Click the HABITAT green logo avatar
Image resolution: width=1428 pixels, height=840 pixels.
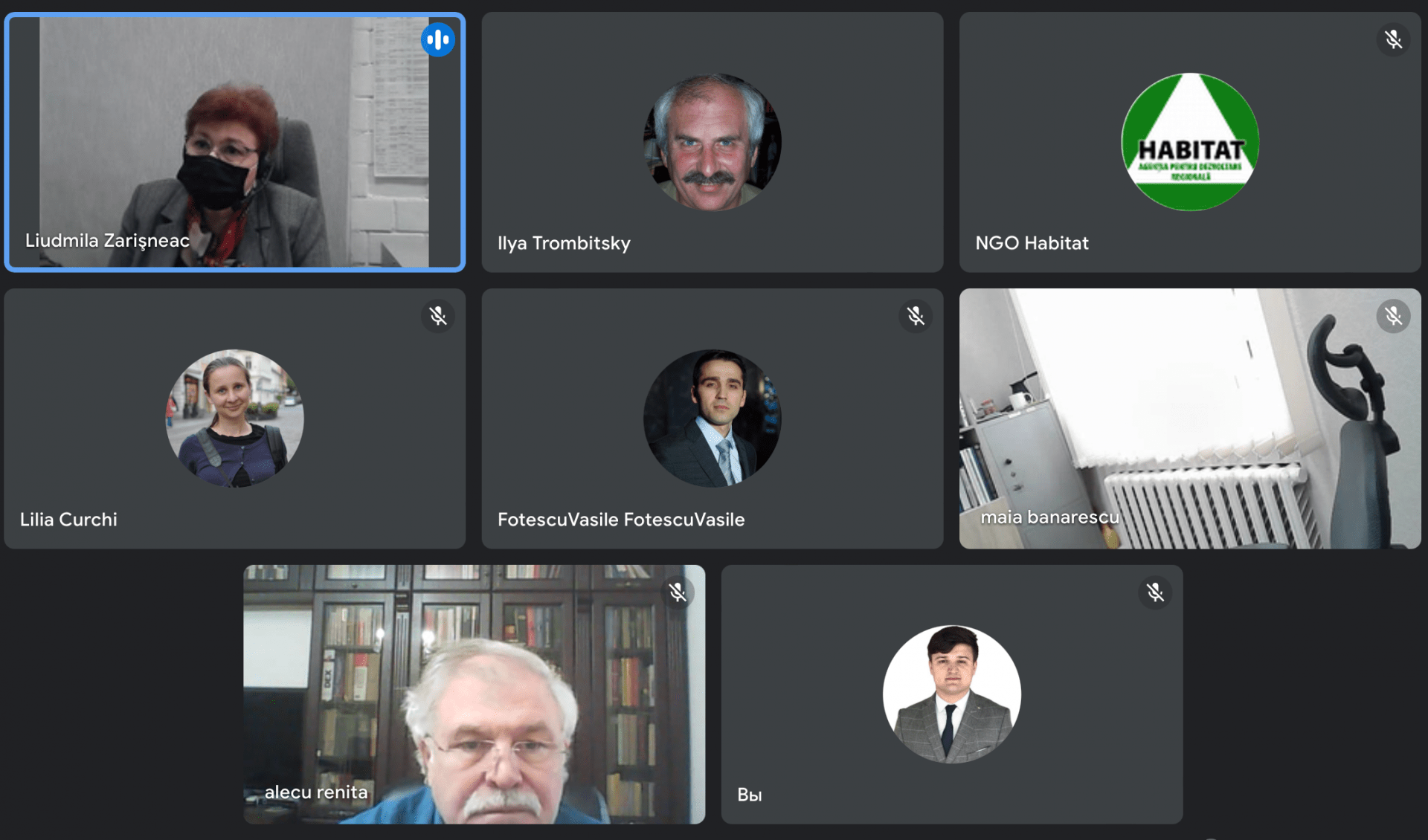(x=1190, y=141)
